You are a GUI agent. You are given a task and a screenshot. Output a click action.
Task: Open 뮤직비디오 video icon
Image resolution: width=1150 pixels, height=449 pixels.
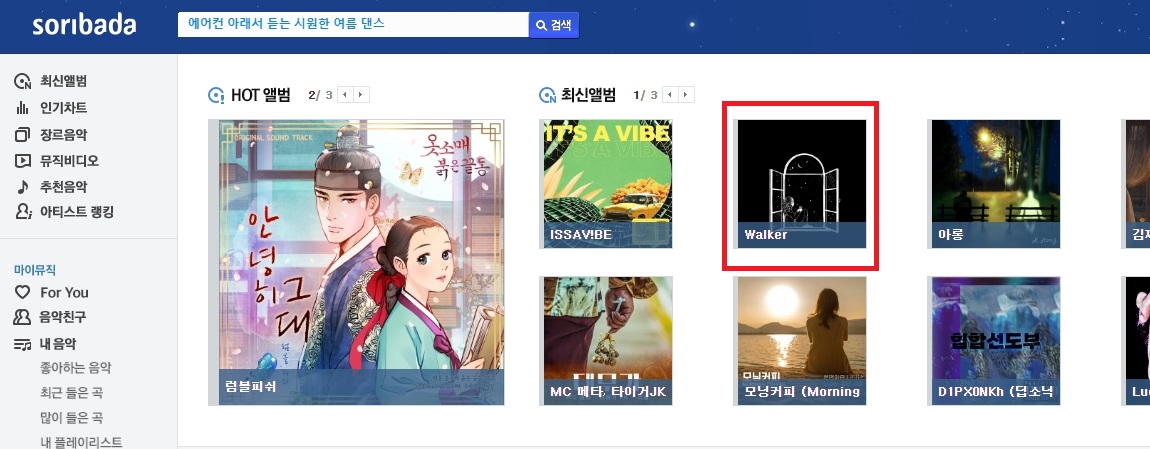click(23, 160)
